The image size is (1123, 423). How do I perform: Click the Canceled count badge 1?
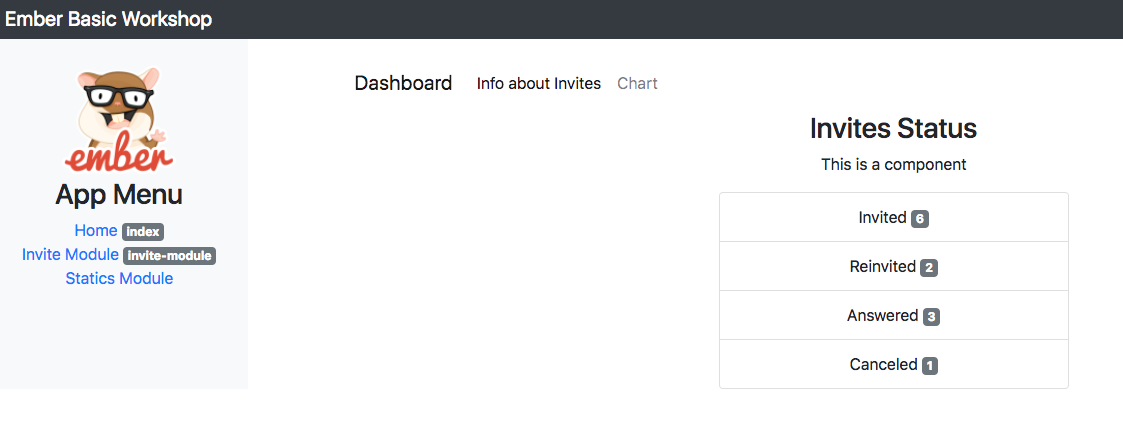(x=930, y=366)
